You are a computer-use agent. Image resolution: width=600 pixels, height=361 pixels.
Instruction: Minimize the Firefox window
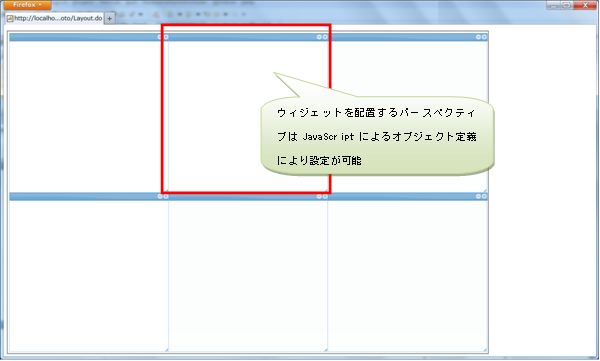(553, 5)
